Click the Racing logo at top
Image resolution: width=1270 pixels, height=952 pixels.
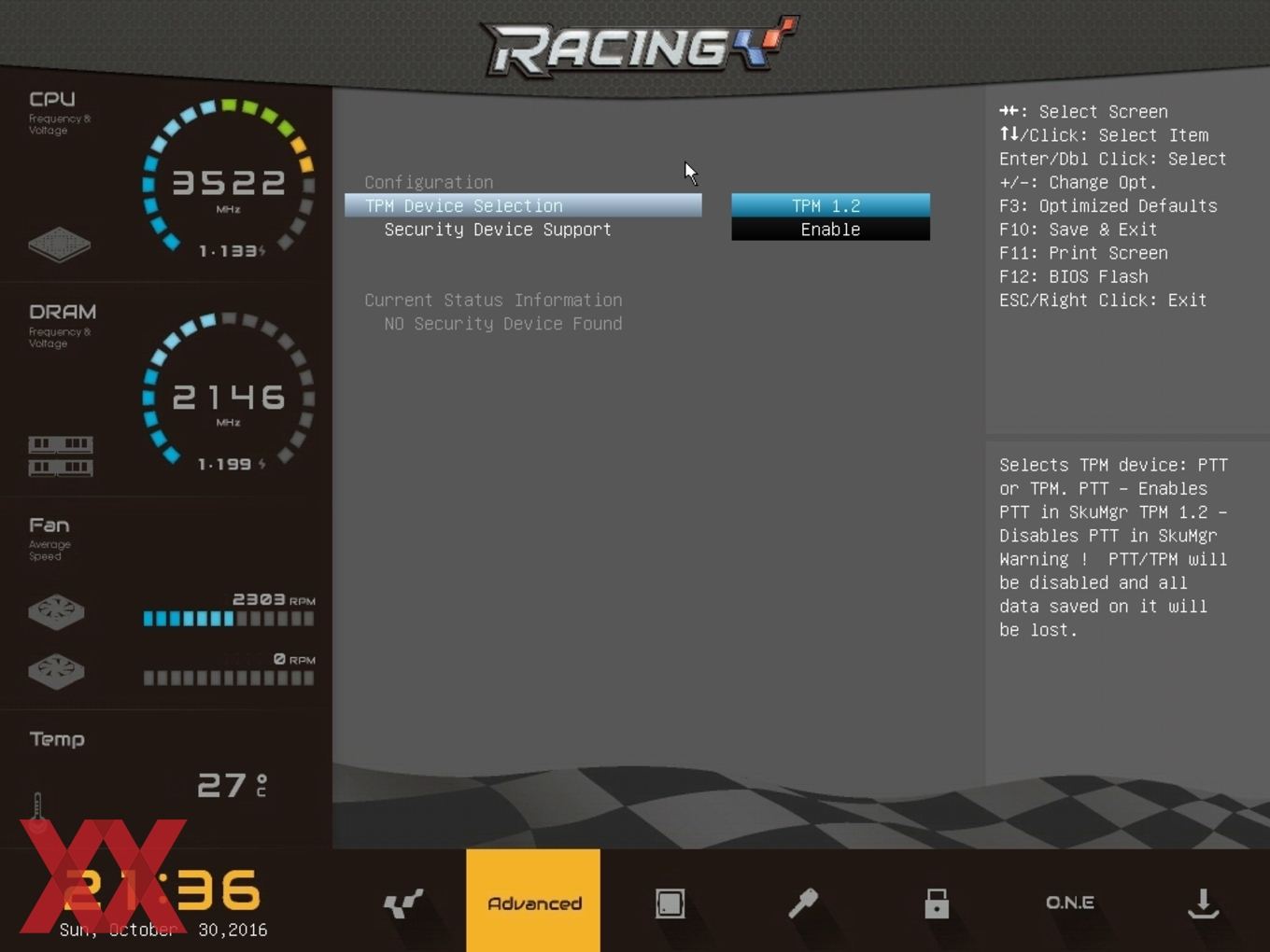(x=640, y=46)
